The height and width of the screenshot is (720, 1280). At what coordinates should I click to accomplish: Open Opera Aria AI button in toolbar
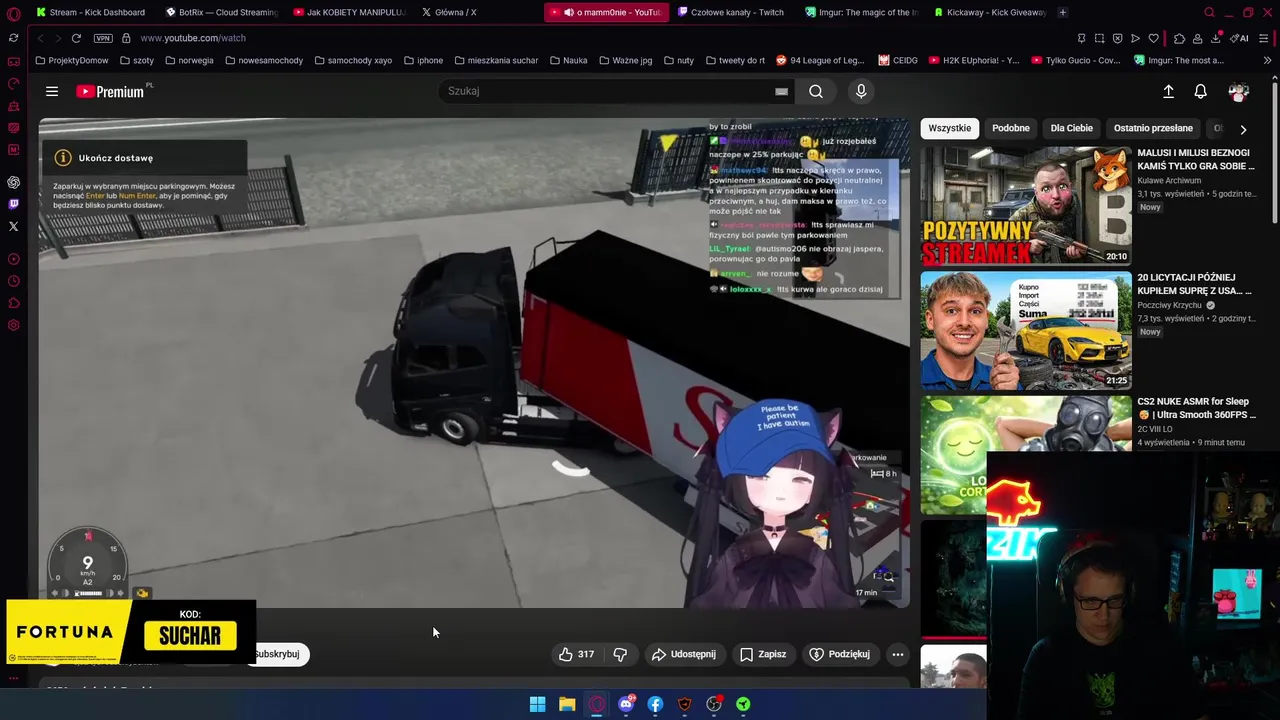point(1240,38)
